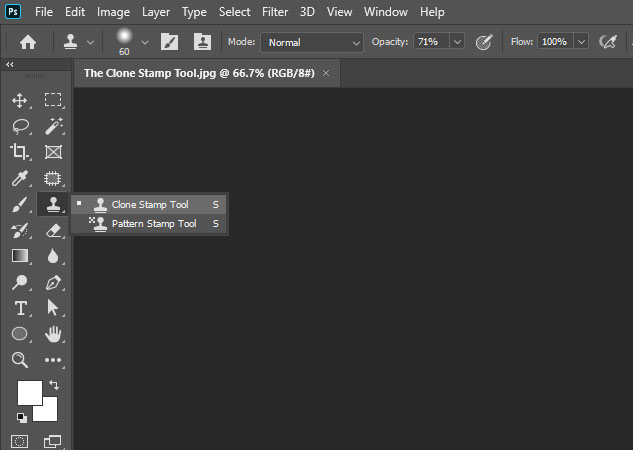Click the Opacity field showing 71%

(431, 42)
